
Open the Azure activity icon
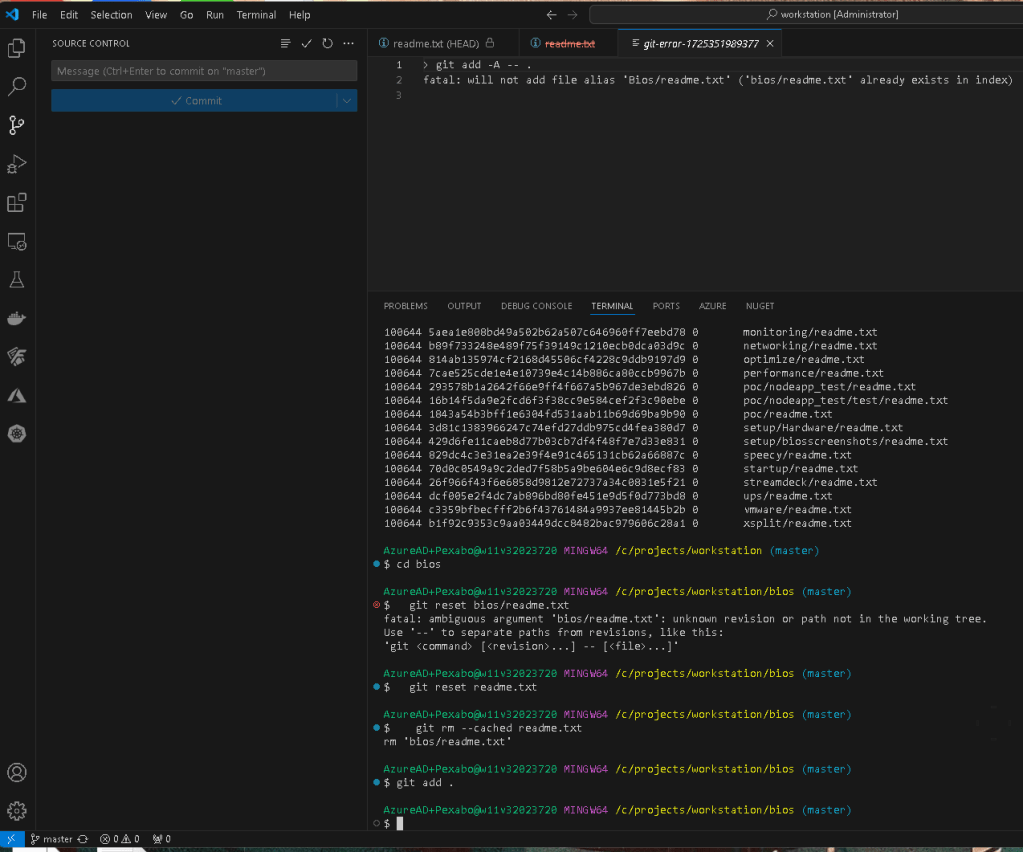click(x=17, y=395)
